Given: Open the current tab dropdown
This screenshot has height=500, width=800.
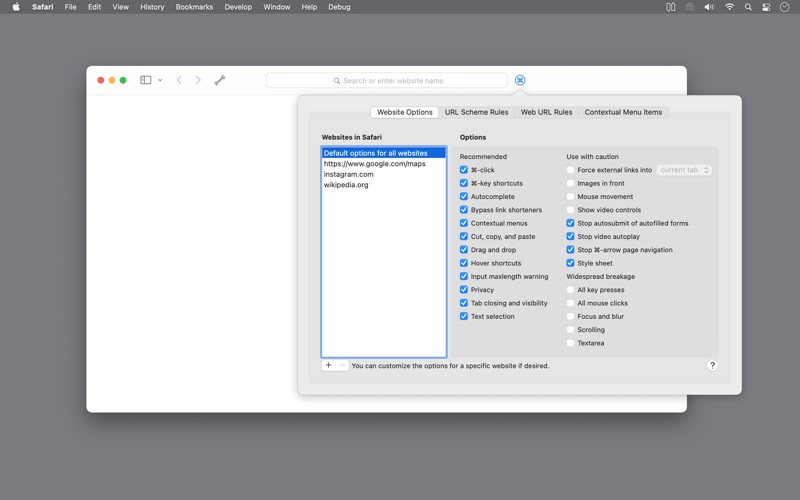Looking at the screenshot, I should point(684,170).
